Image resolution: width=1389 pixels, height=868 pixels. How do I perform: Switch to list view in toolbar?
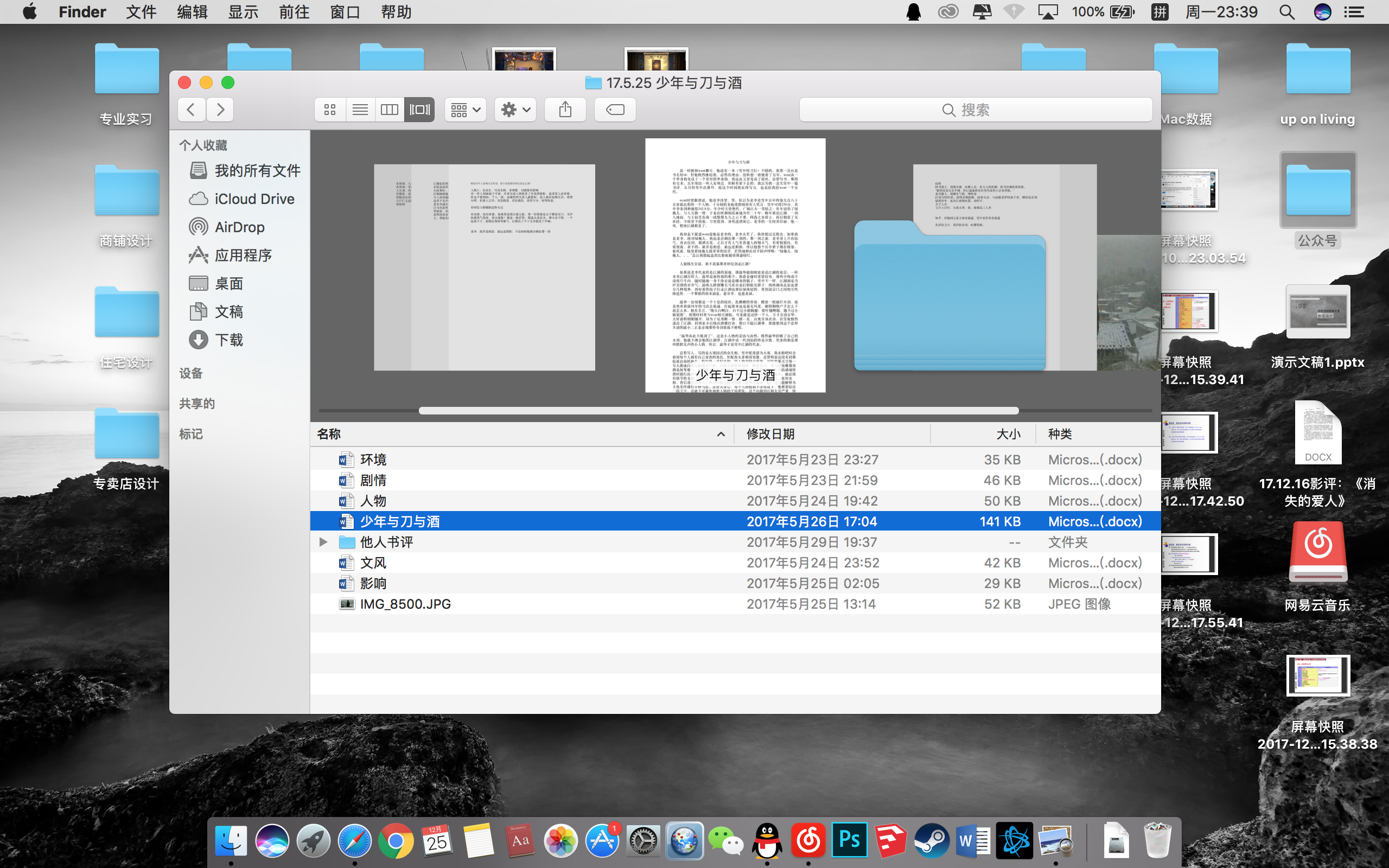(360, 110)
